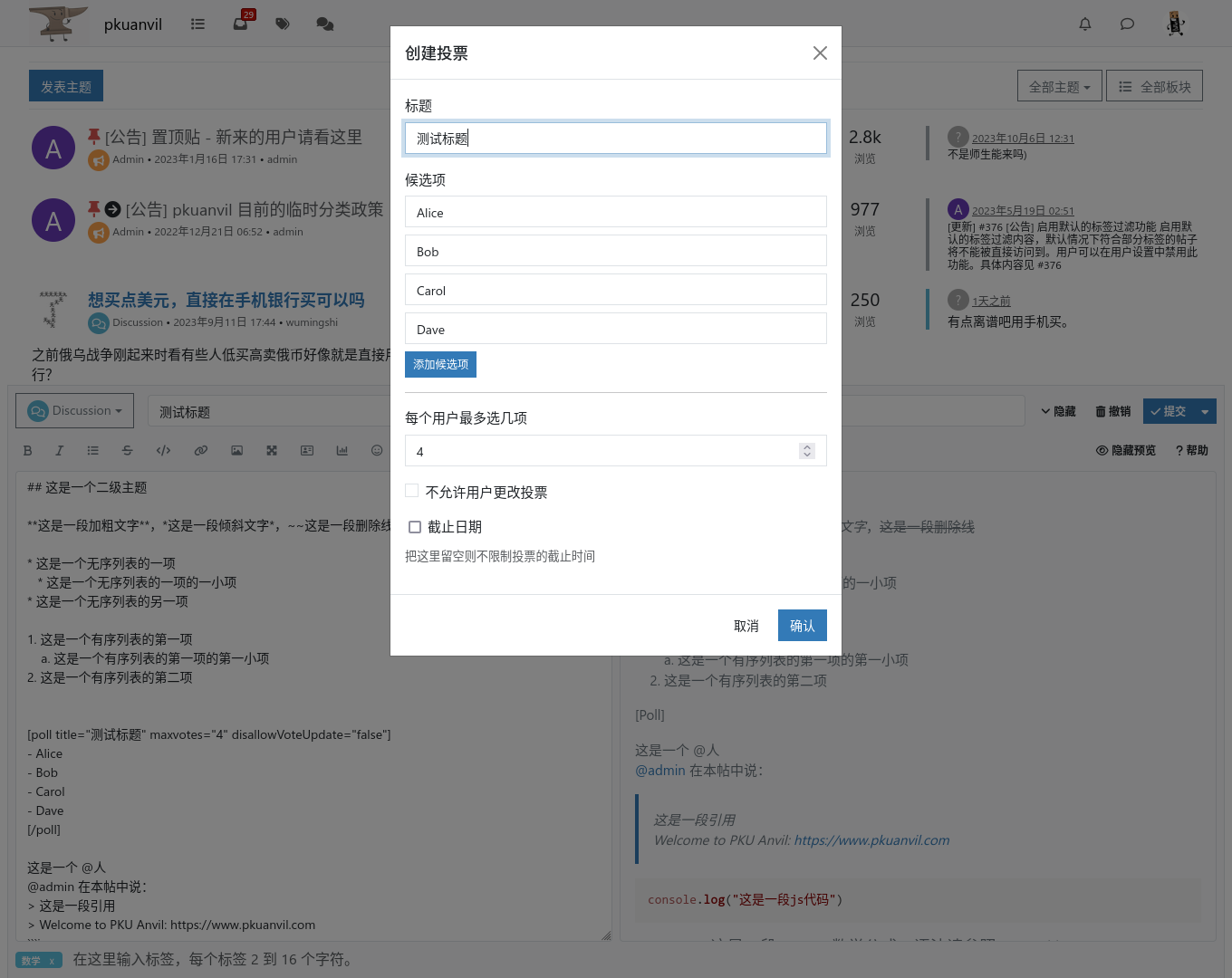Click 隐藏 to hide the composer
This screenshot has height=978, width=1232.
1058,411
